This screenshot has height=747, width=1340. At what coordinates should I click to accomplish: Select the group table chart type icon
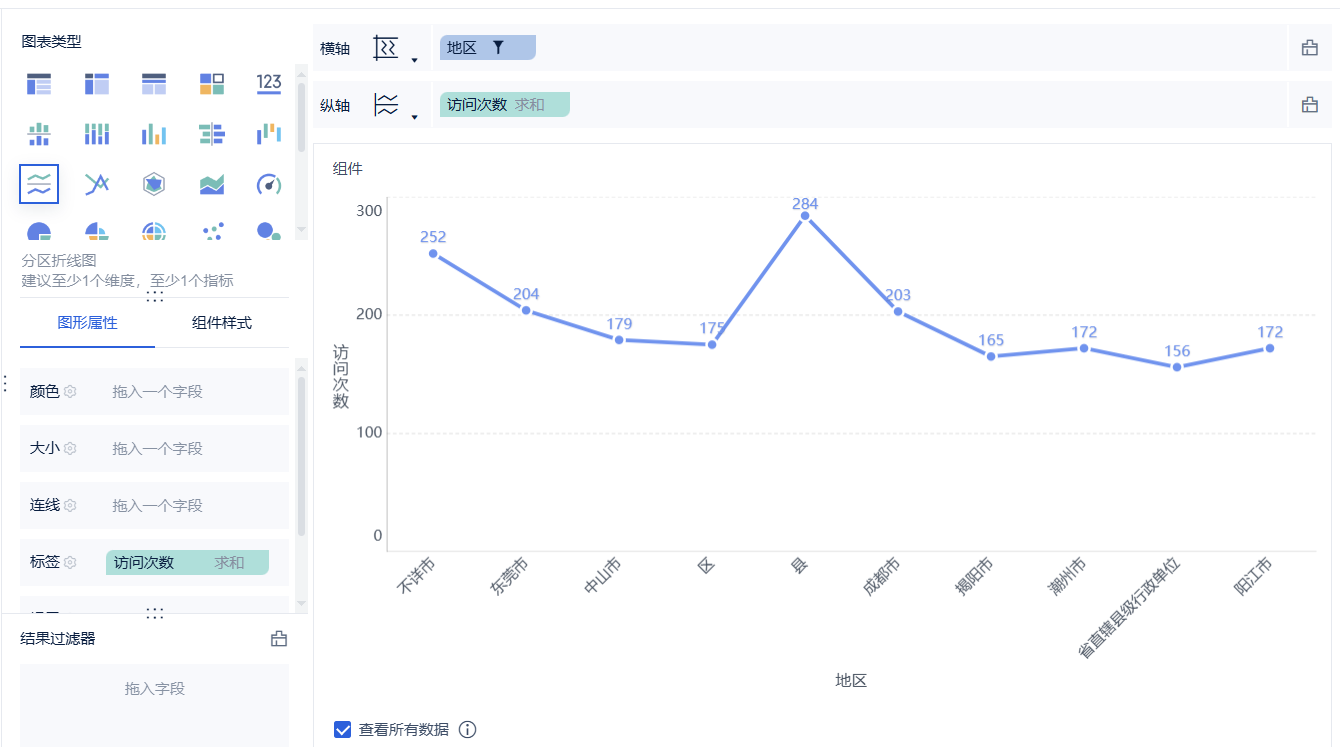pos(39,84)
